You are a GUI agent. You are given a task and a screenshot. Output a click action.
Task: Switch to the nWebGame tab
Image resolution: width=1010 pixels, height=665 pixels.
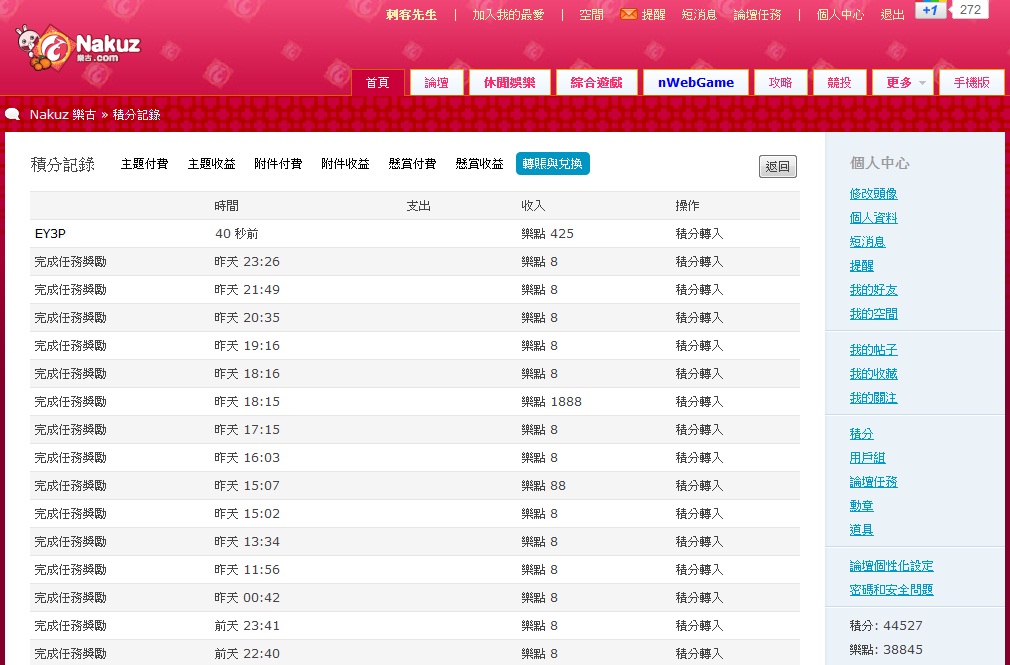[x=696, y=82]
